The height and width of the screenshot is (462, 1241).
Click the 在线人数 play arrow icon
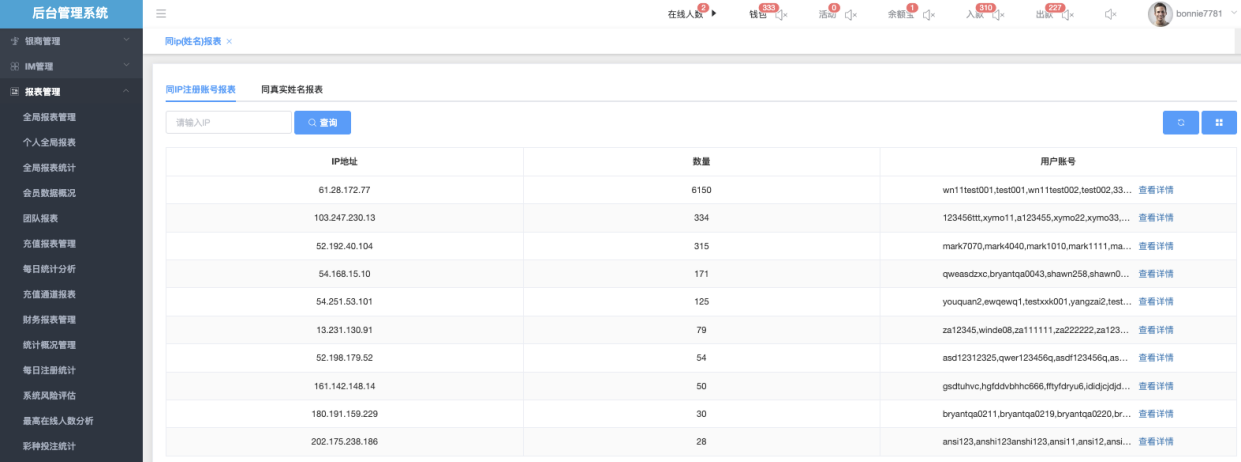click(x=714, y=14)
